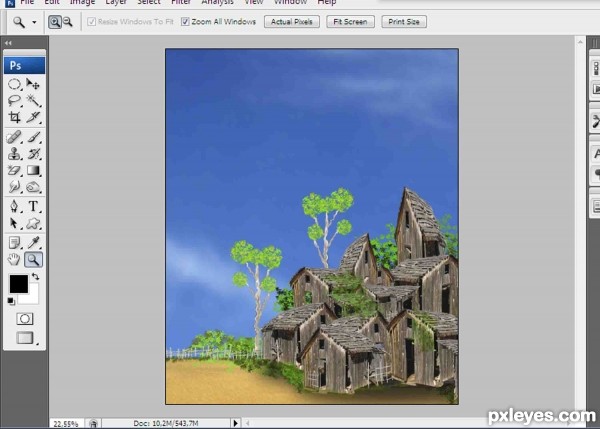Select the Crop tool
Screen dimensions: 600x429
pyautogui.click(x=14, y=117)
